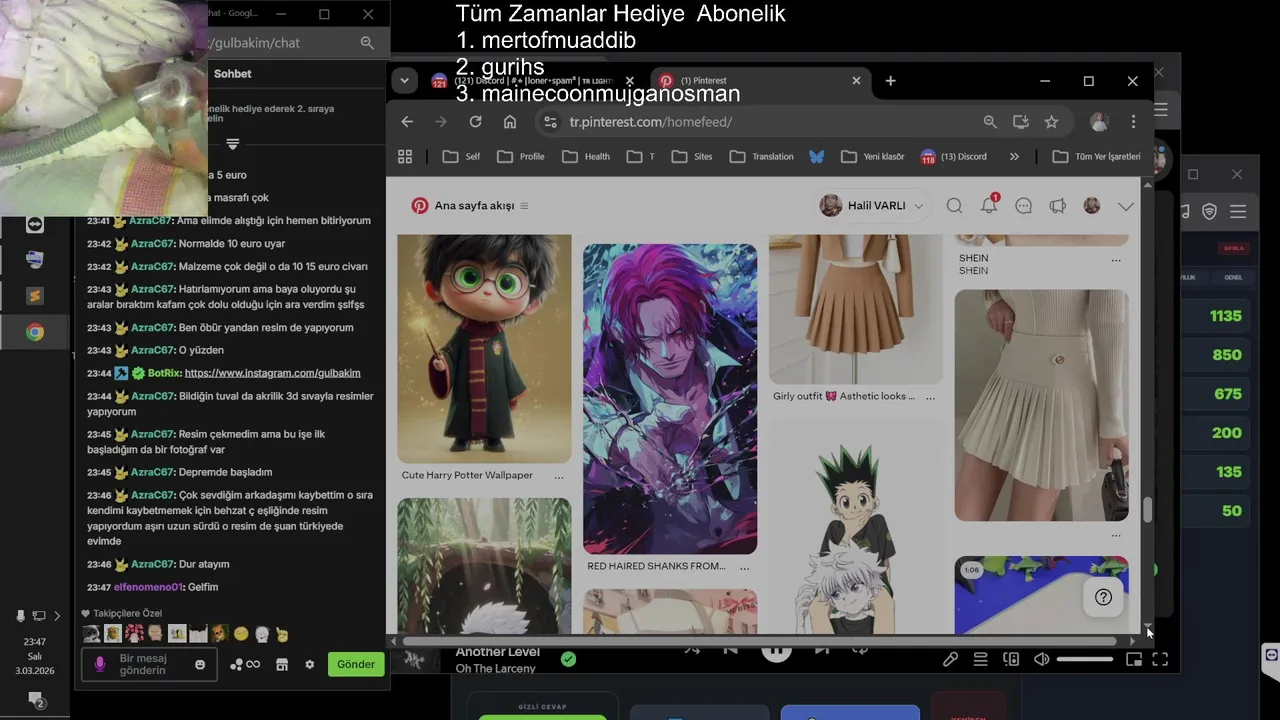Toggle music player fullscreen
This screenshot has width=1280, height=720.
[x=1160, y=659]
